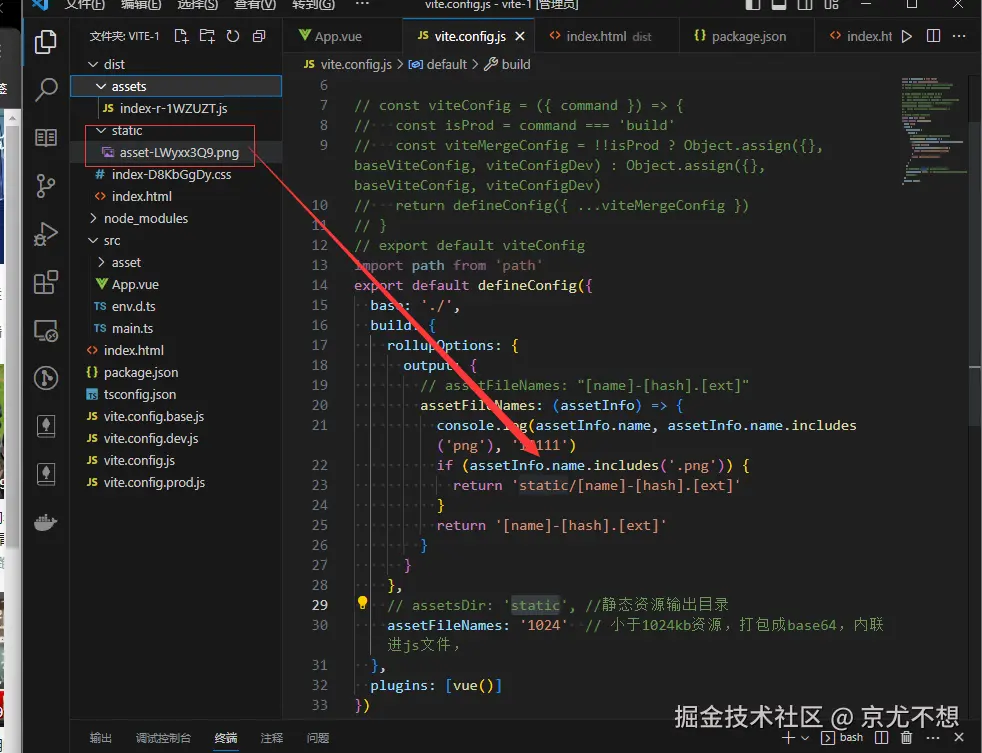Open the Search view in activity bar
Viewport: 982px width, 753px height.
point(46,90)
